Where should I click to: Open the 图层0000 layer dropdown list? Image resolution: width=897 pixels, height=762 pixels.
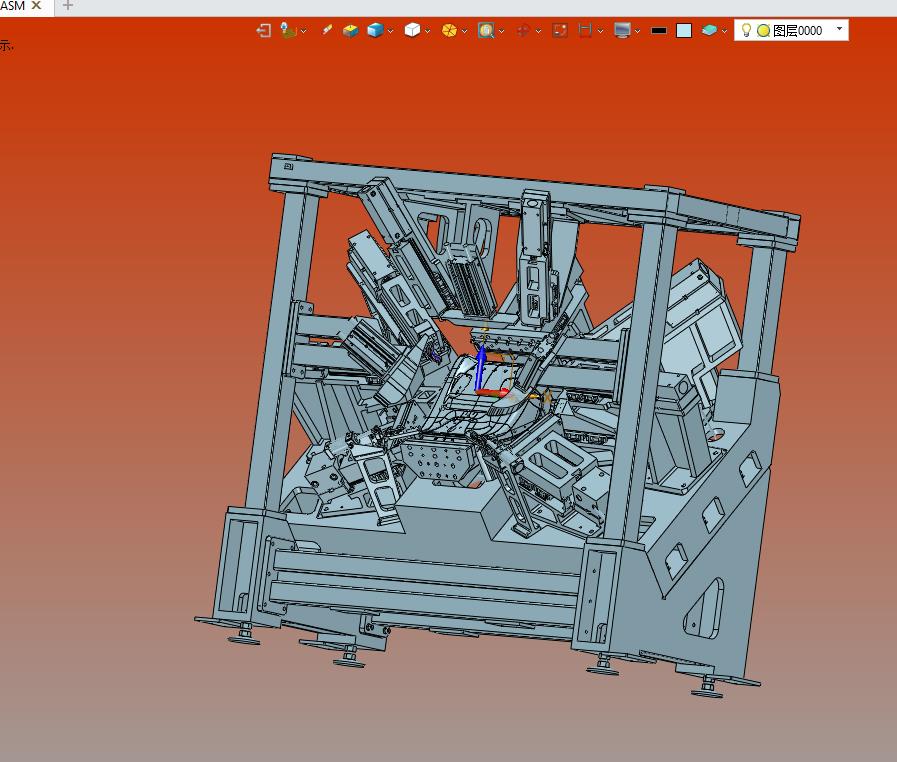pos(839,29)
